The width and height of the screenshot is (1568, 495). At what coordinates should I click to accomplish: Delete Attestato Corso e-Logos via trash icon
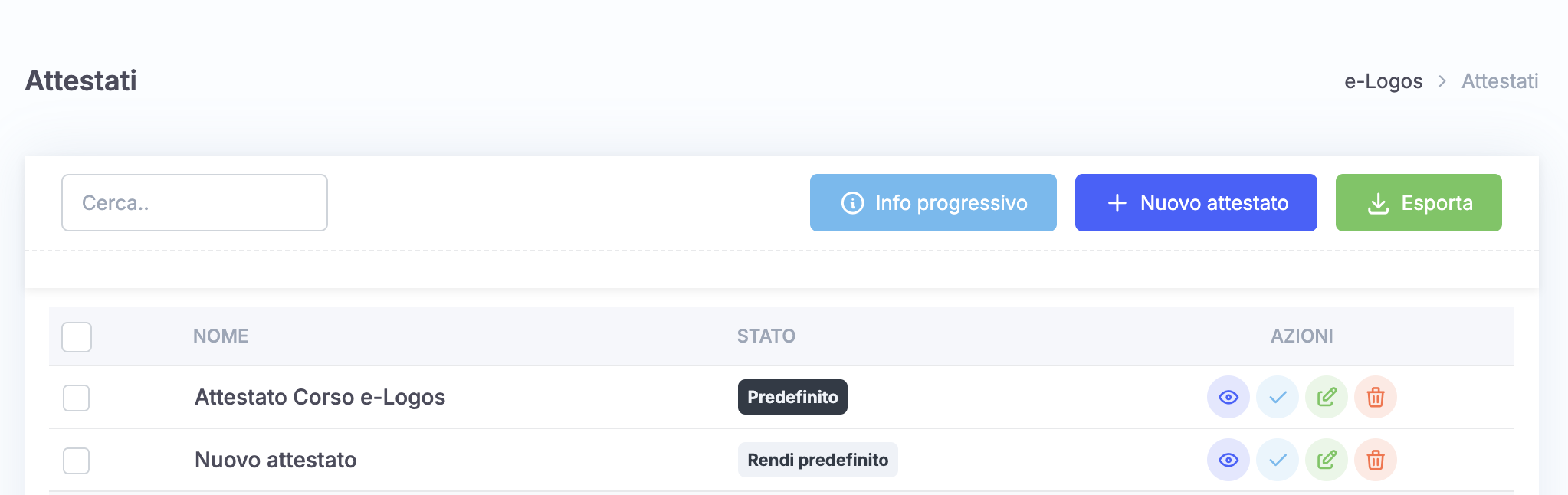pos(1376,397)
